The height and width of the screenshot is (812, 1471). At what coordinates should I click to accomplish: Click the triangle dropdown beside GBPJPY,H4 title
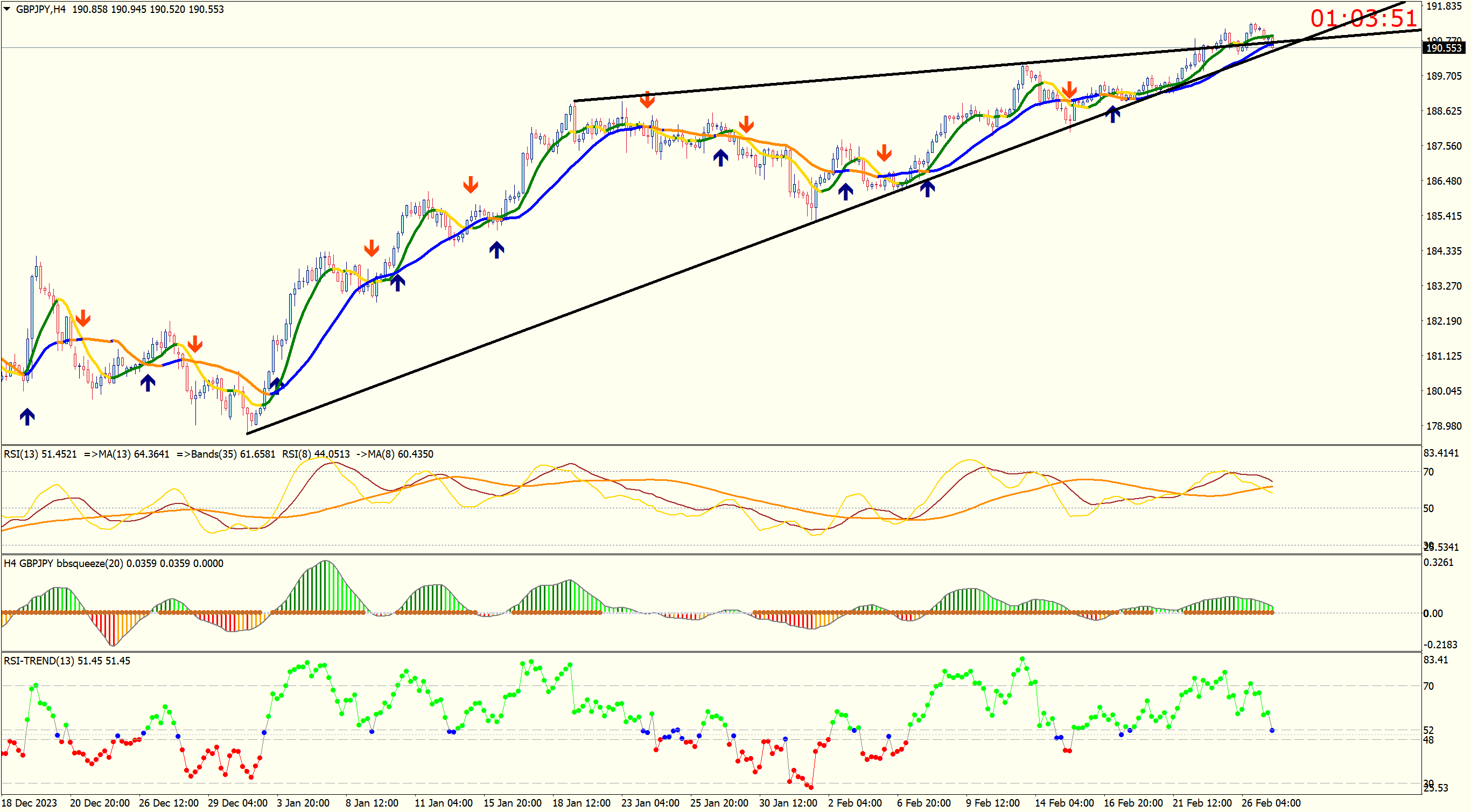tap(7, 9)
